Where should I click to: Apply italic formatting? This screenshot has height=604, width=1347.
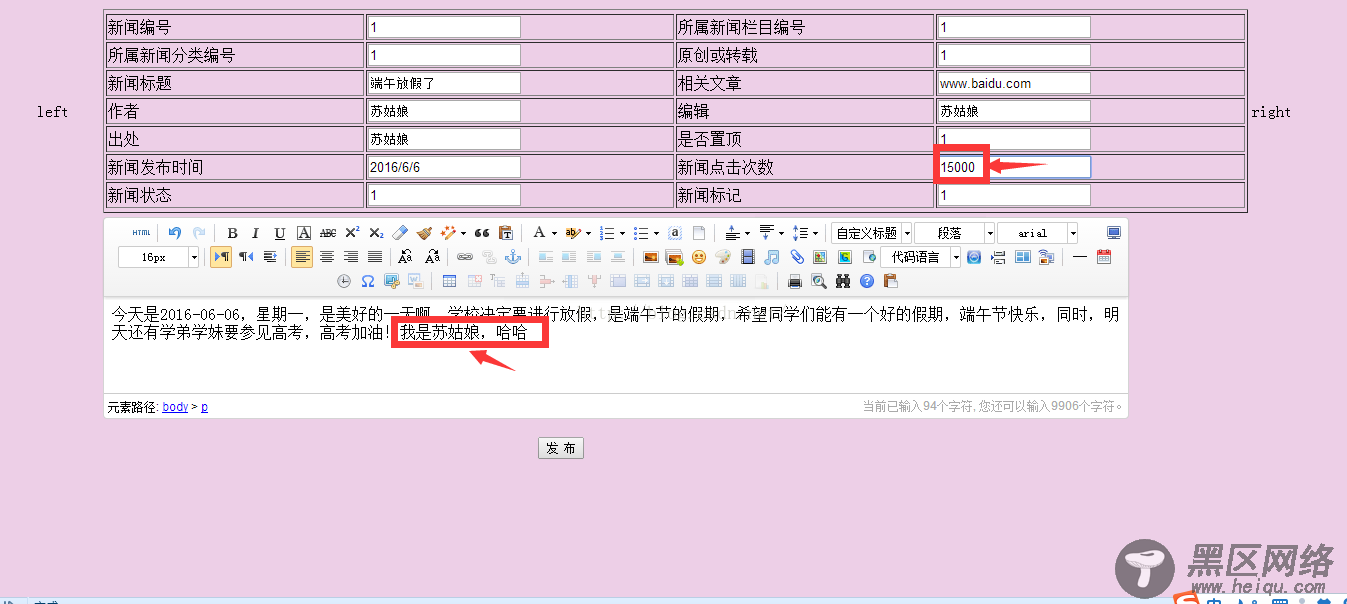(x=255, y=233)
